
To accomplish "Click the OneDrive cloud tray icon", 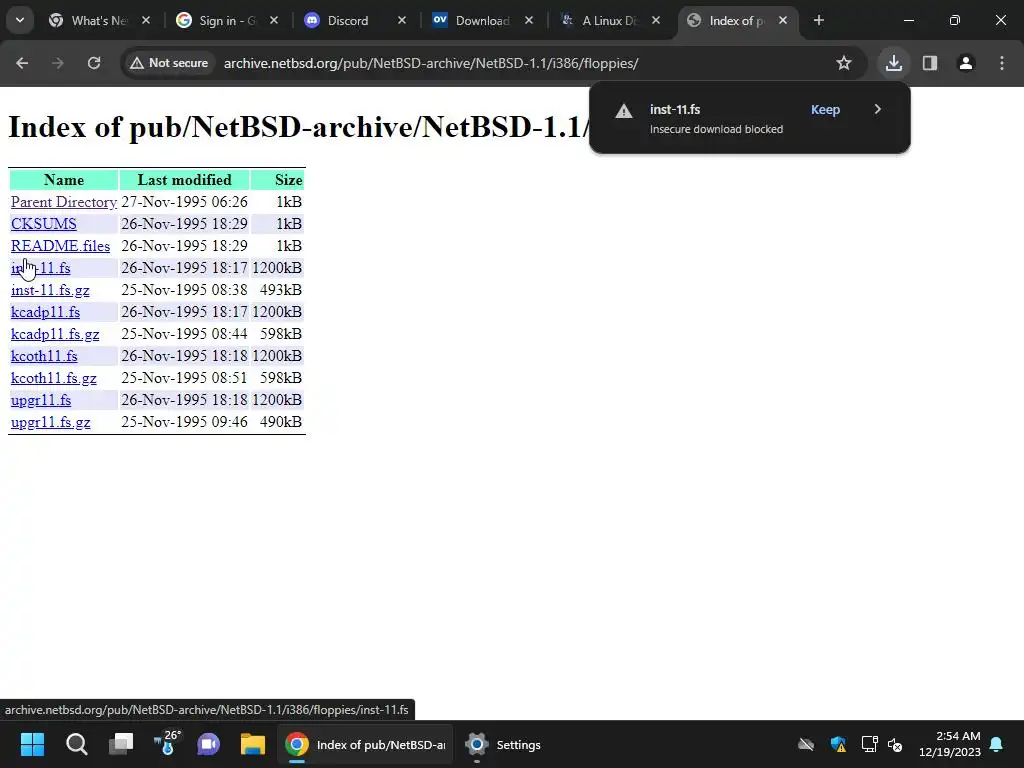I will coord(807,744).
